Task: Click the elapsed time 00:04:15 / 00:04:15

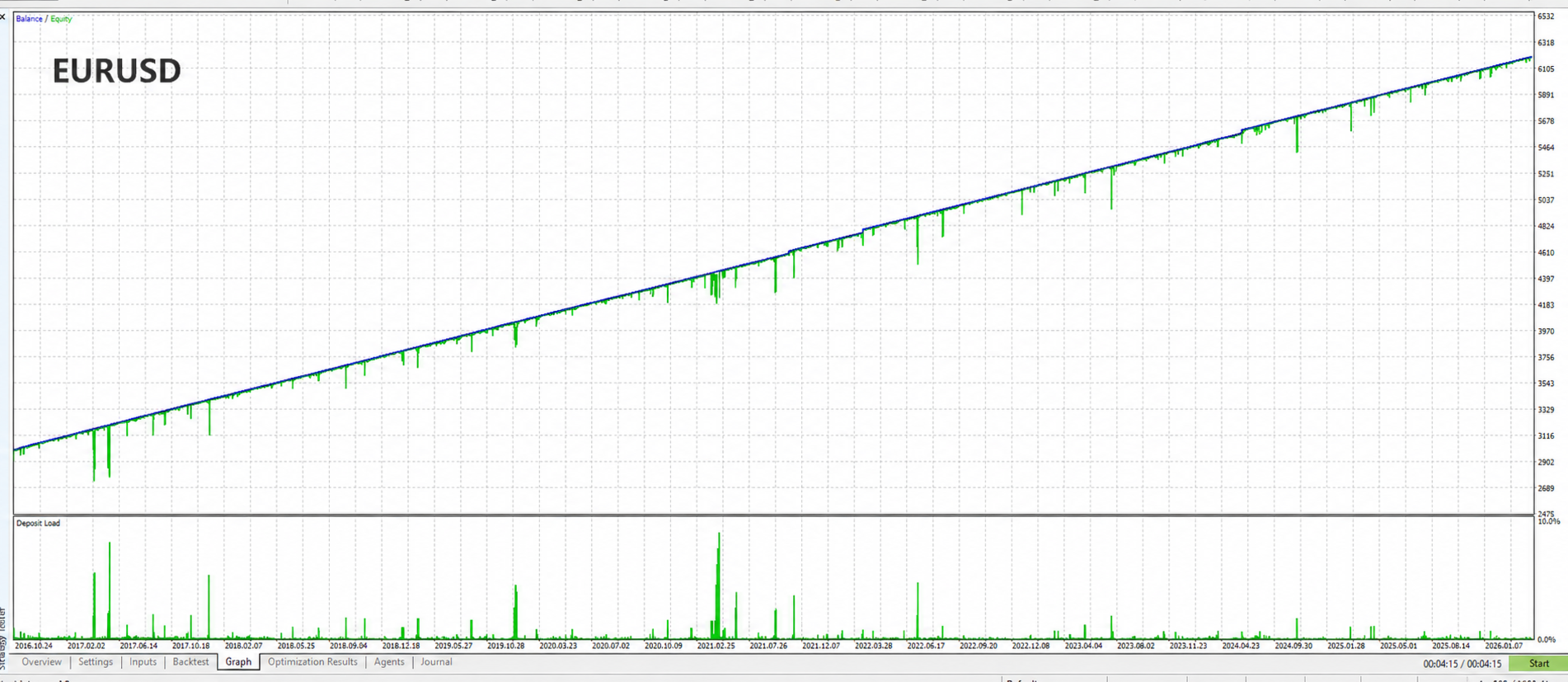Action: [1462, 664]
